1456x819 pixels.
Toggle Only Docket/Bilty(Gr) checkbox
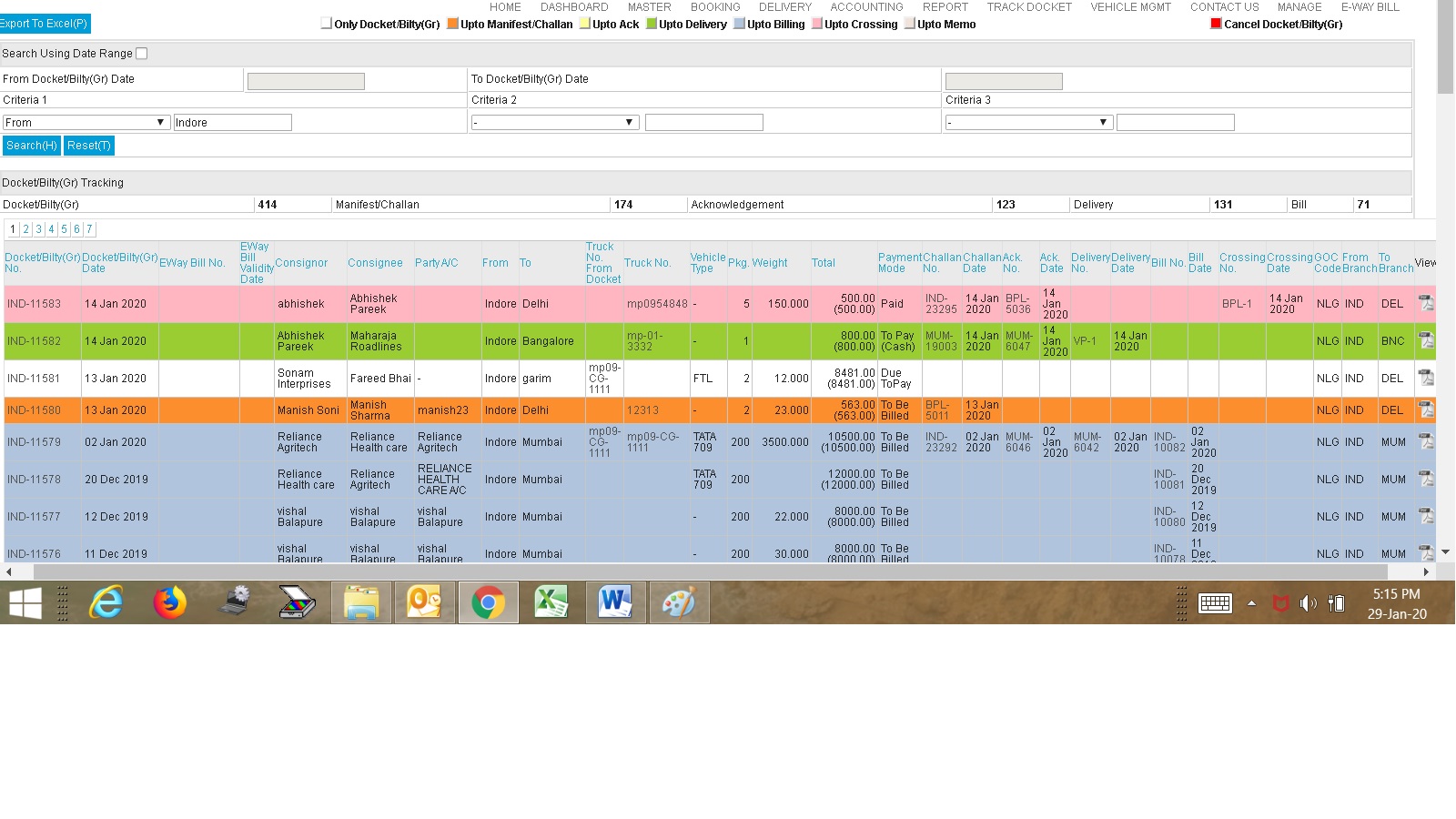(327, 24)
